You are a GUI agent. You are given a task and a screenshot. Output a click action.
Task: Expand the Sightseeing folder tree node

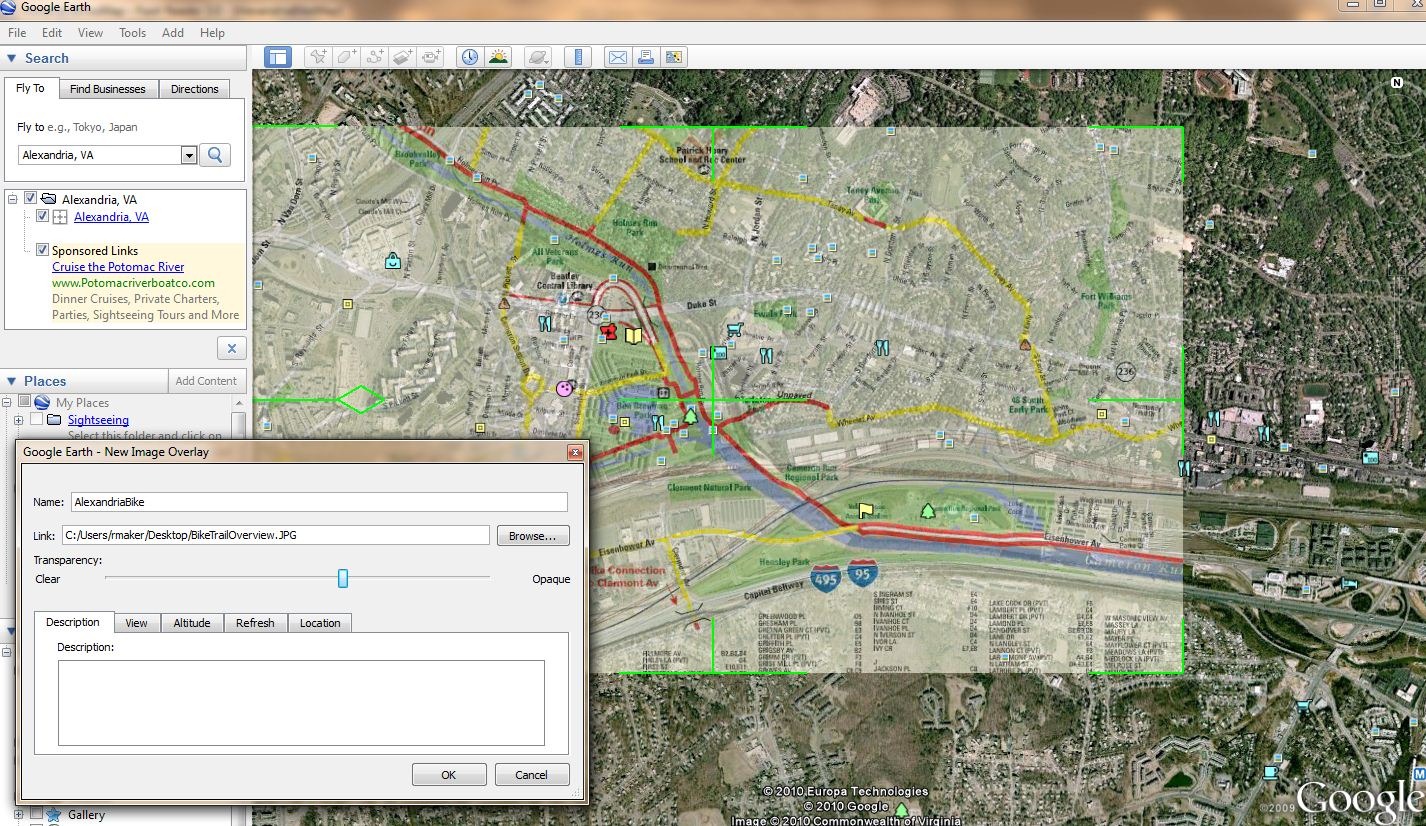[18, 420]
